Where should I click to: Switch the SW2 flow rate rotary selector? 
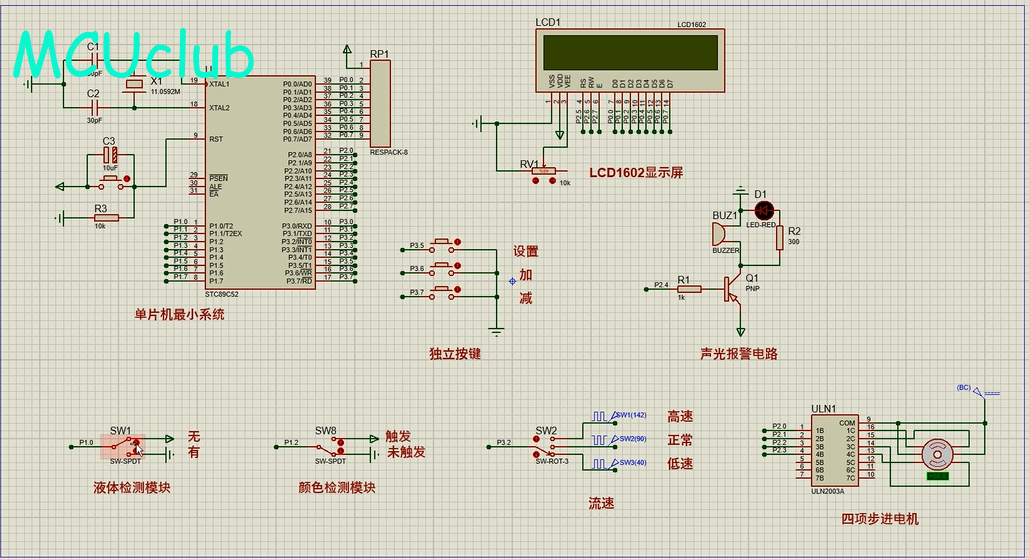click(549, 445)
